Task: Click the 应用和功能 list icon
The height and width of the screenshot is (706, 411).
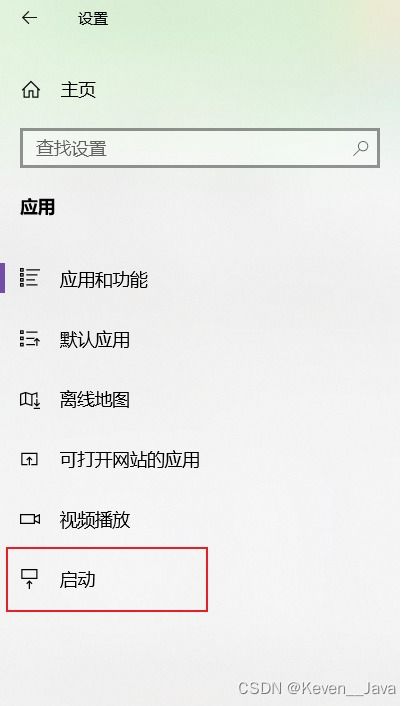Action: click(x=30, y=278)
